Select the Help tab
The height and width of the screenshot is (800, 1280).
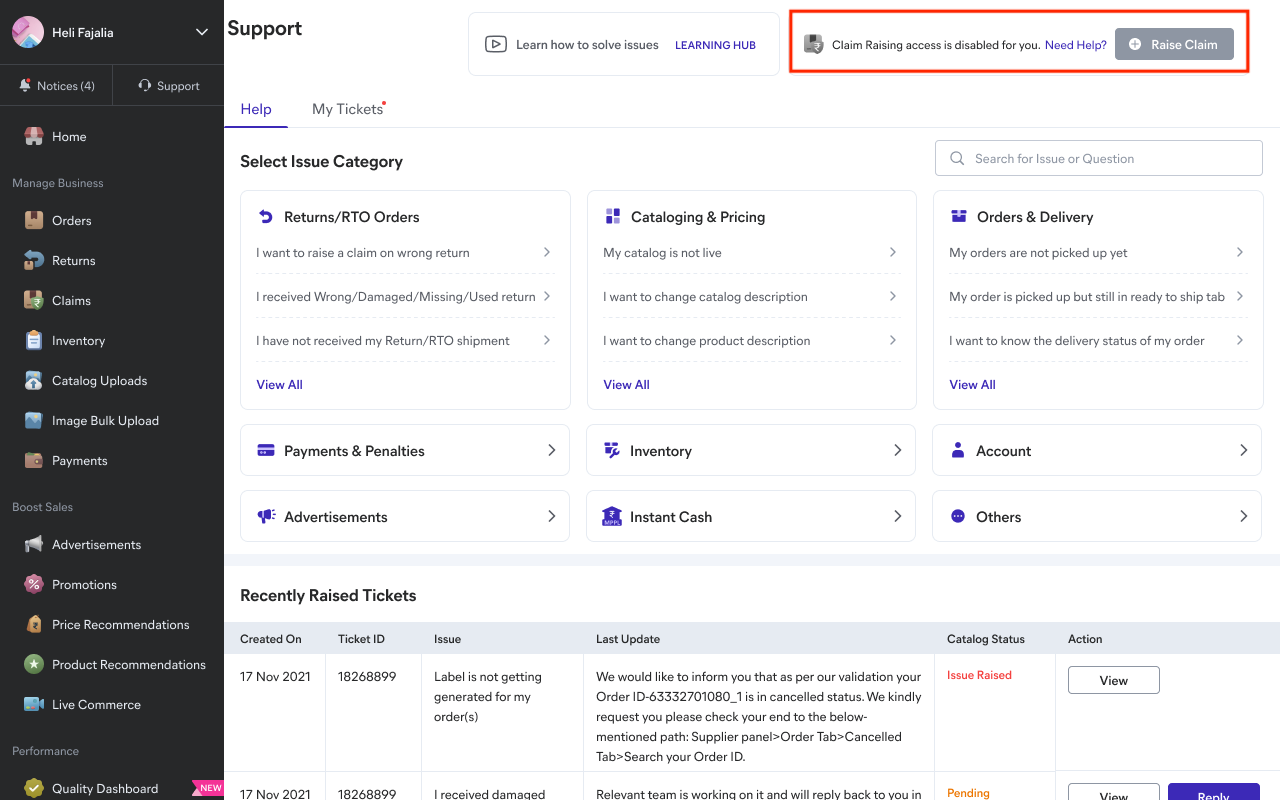tap(256, 109)
